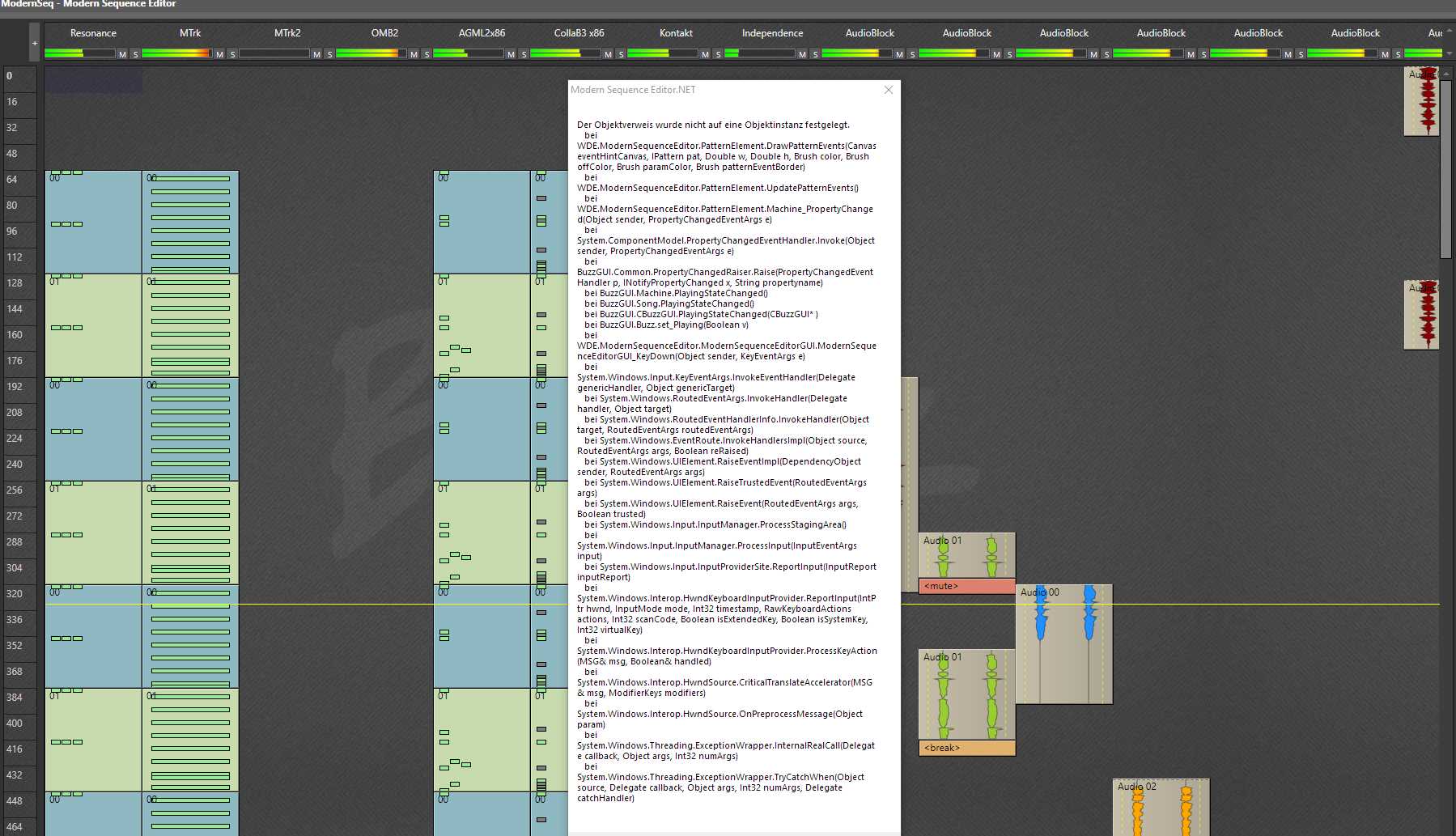Select the orange Audio 02 waveform block
This screenshot has height=836, width=1456.
point(1161,807)
